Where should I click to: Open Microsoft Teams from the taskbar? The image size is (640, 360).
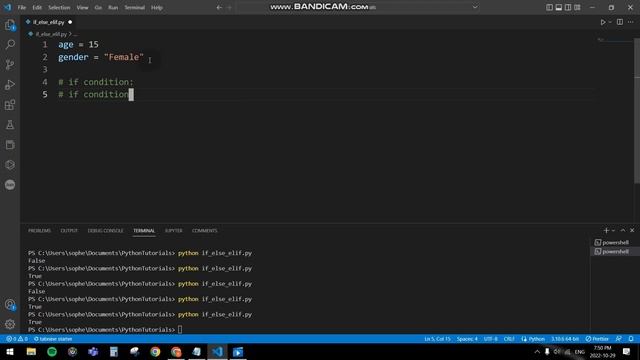pyautogui.click(x=93, y=351)
